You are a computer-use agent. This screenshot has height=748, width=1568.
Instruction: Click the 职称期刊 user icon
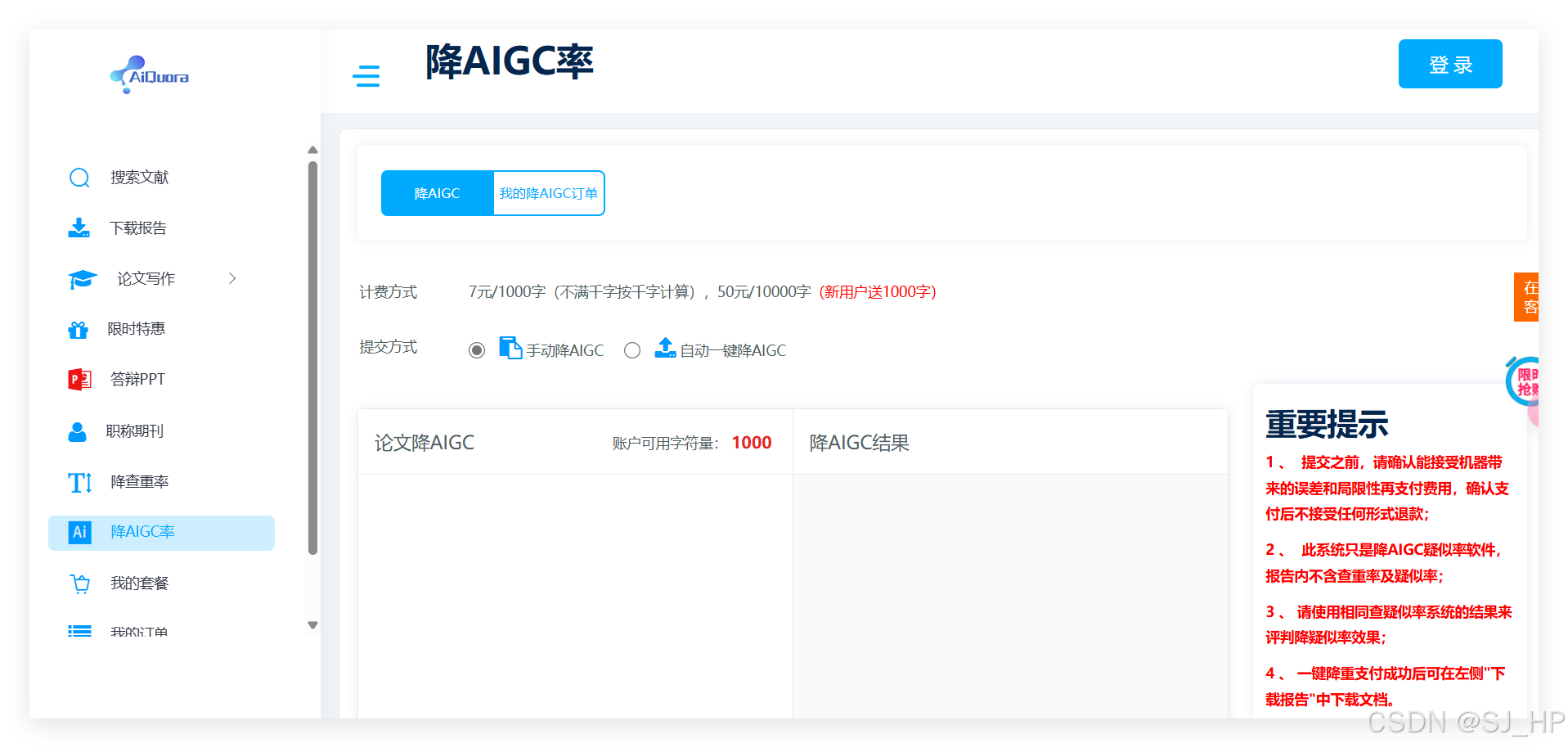(x=77, y=430)
